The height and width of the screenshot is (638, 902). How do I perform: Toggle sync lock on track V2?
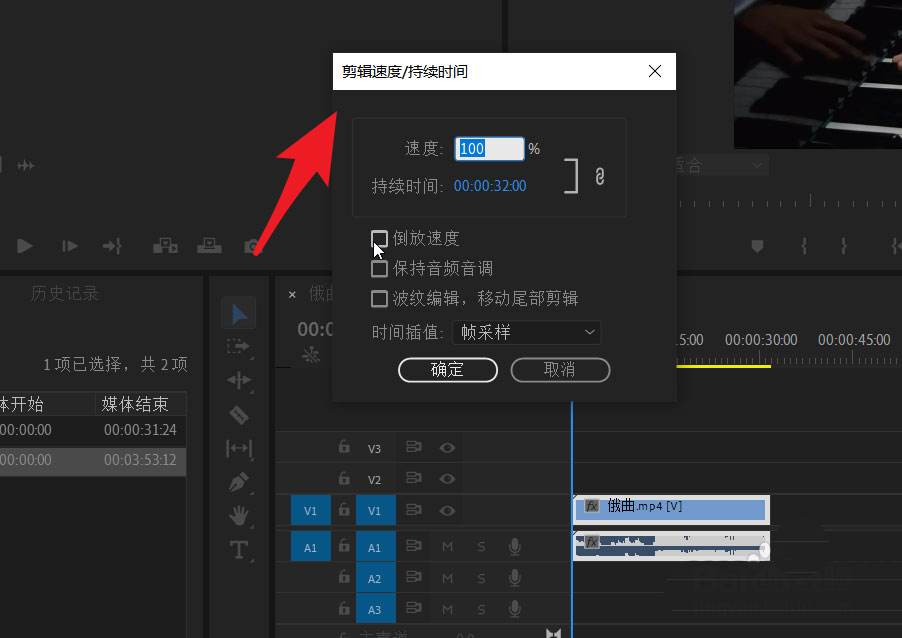[414, 478]
